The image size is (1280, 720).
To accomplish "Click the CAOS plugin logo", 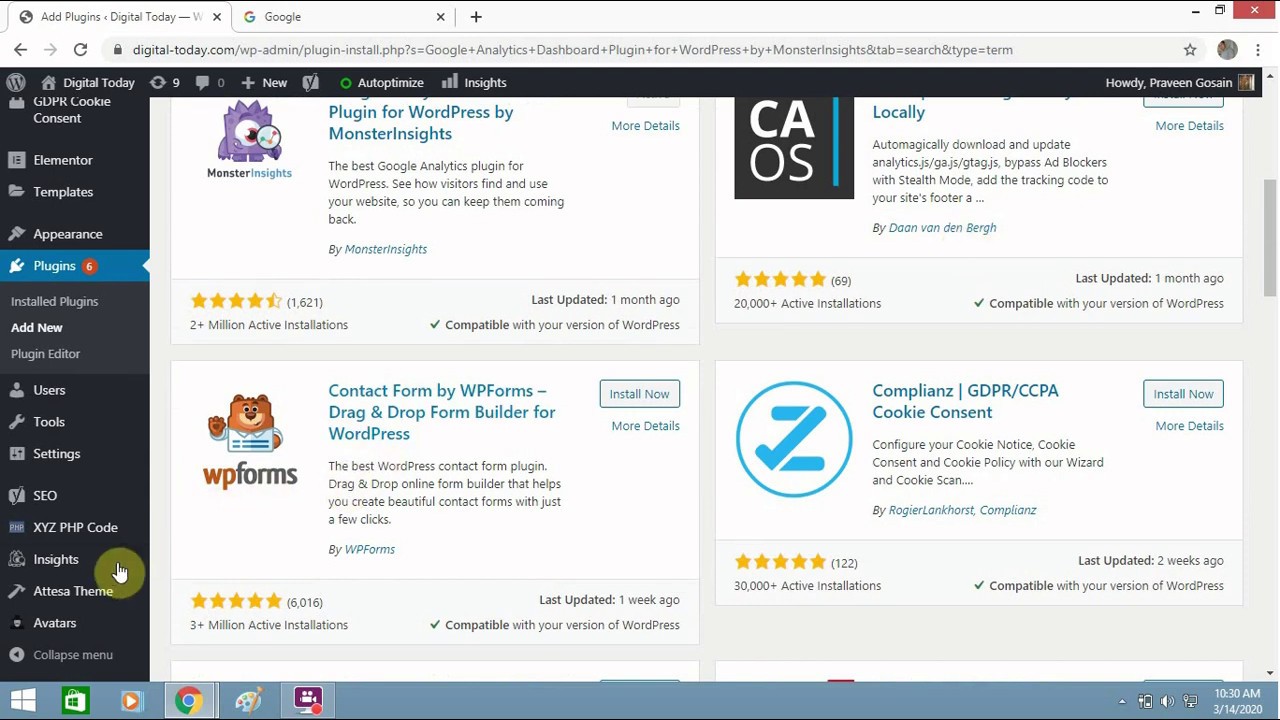I will click(794, 148).
